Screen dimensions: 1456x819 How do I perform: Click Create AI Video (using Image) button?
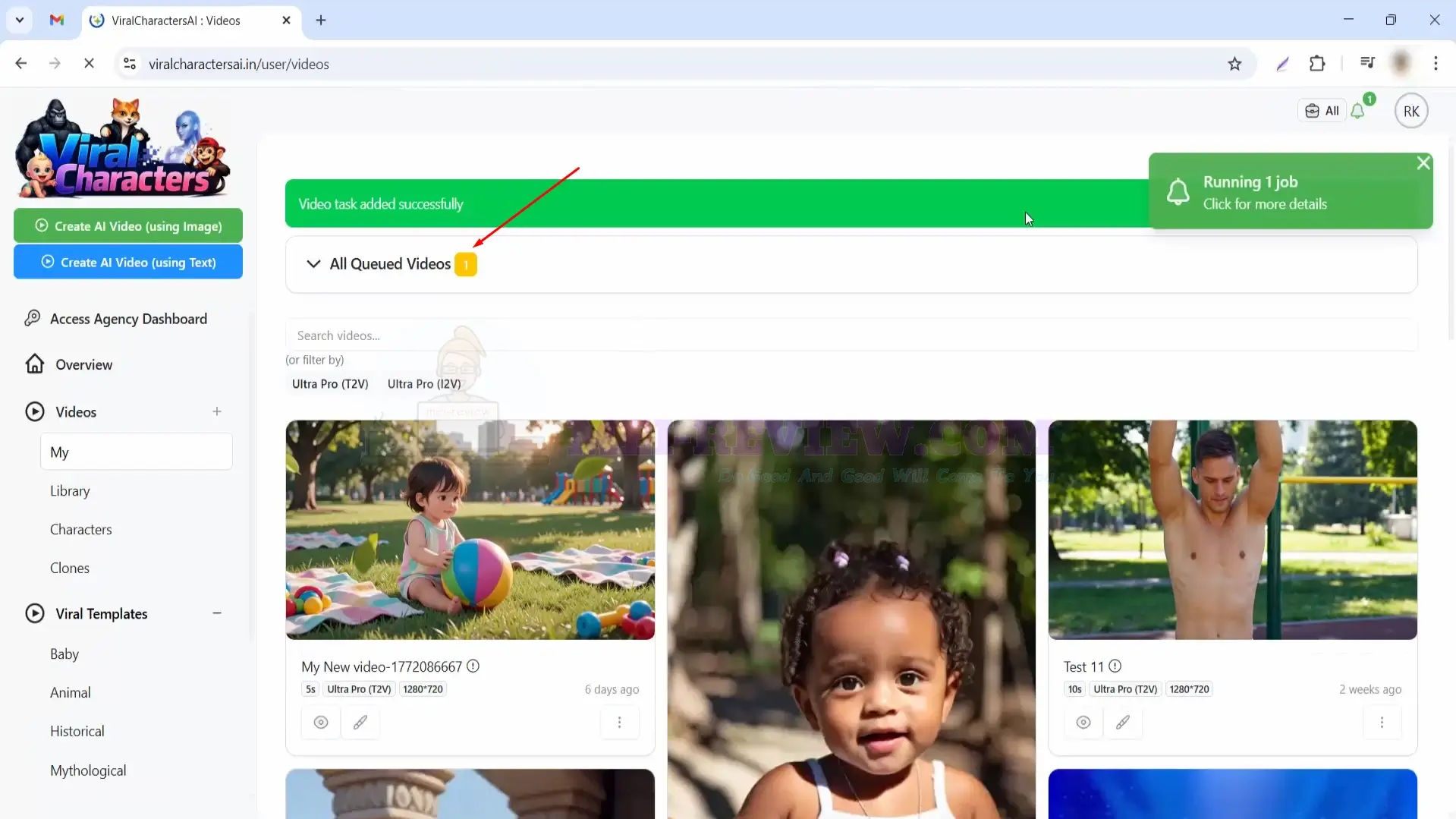point(128,226)
